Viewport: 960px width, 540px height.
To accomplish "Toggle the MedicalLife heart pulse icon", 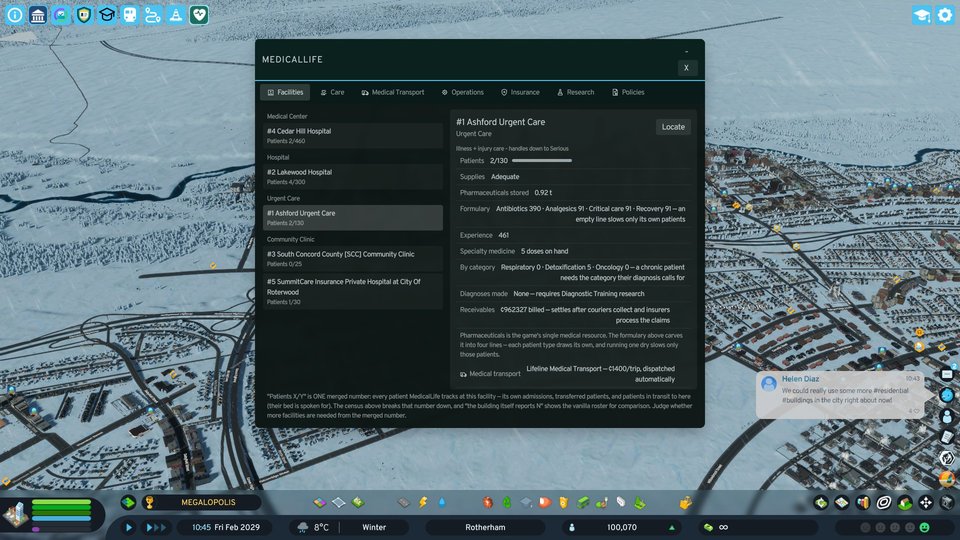I will click(x=199, y=15).
